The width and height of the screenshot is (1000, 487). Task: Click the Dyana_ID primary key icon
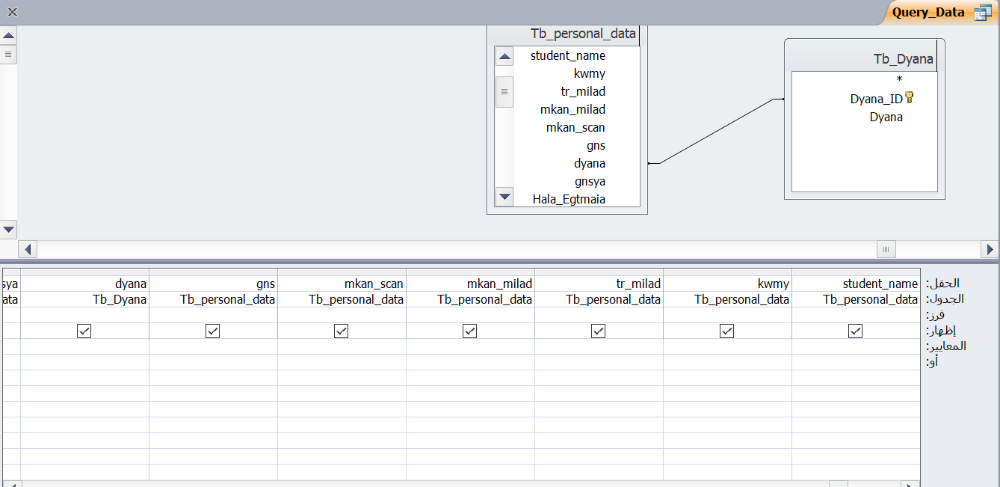tap(909, 98)
